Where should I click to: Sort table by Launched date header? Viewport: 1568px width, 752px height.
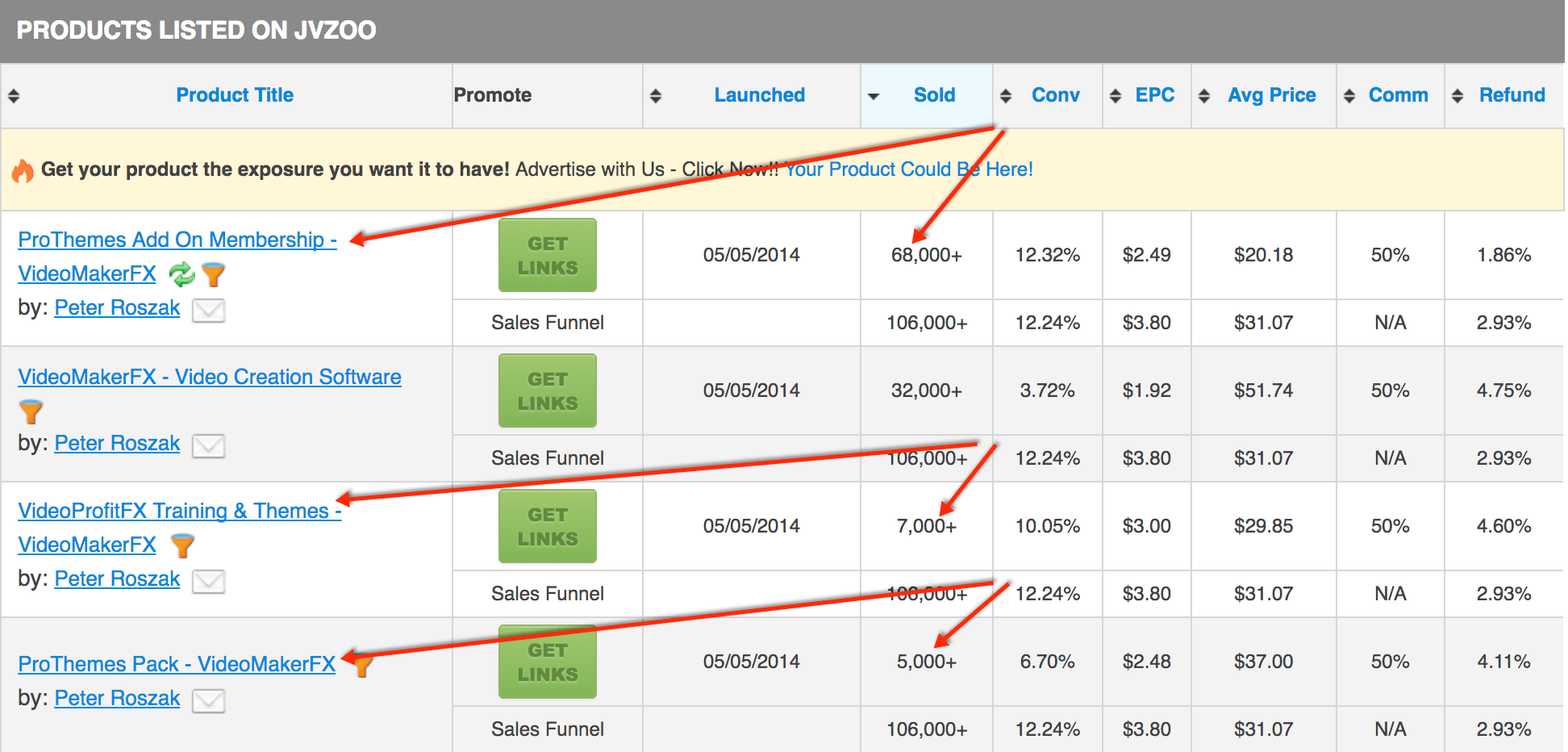coord(759,95)
